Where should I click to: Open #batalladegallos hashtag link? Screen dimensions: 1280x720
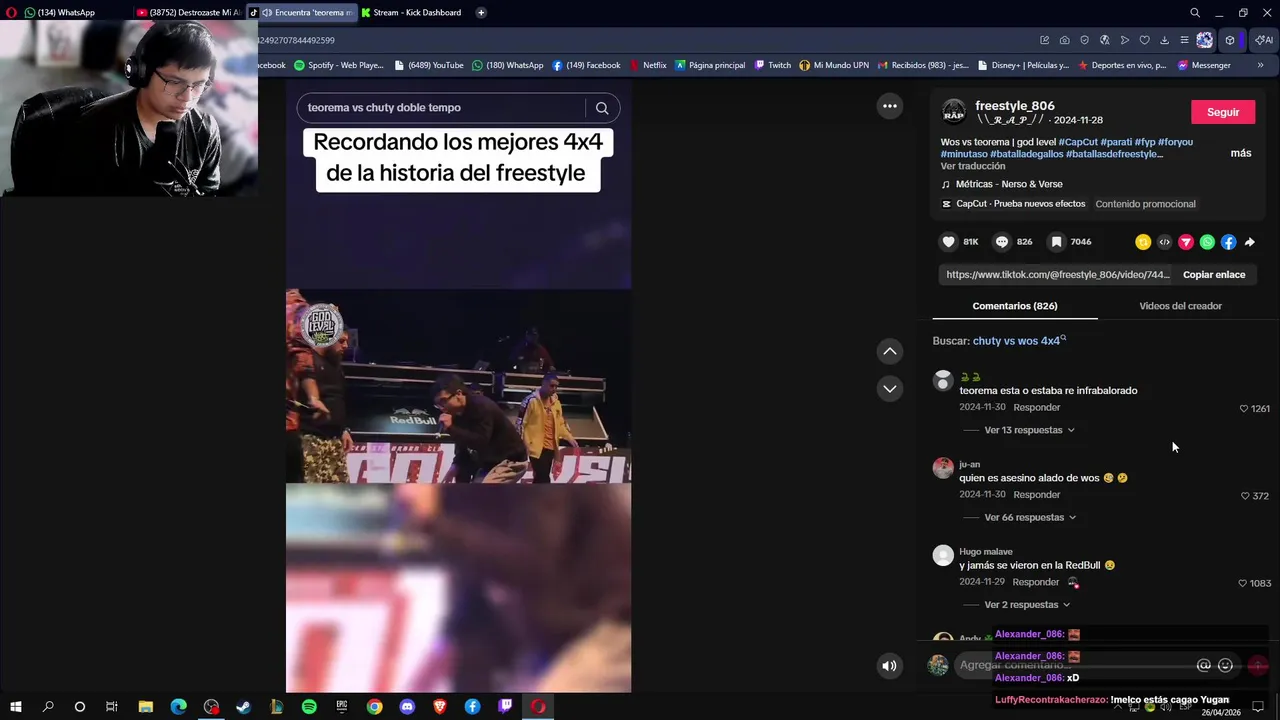pyautogui.click(x=1027, y=154)
